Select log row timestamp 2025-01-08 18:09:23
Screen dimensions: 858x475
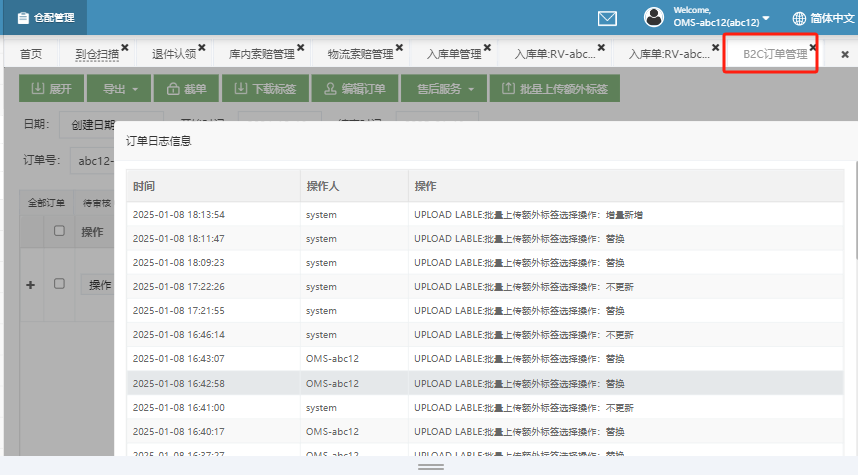coord(178,263)
